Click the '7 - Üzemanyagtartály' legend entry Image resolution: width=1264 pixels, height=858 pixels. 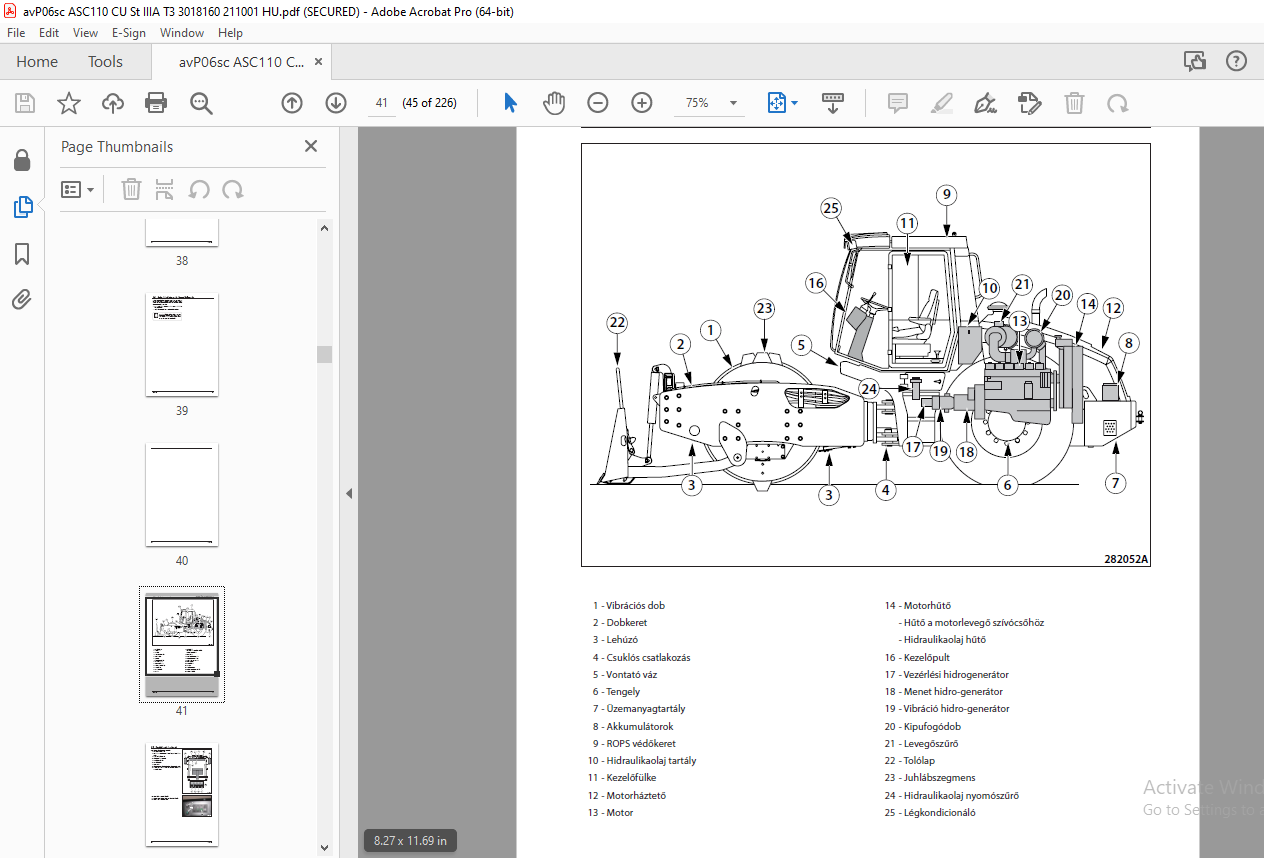pos(639,708)
